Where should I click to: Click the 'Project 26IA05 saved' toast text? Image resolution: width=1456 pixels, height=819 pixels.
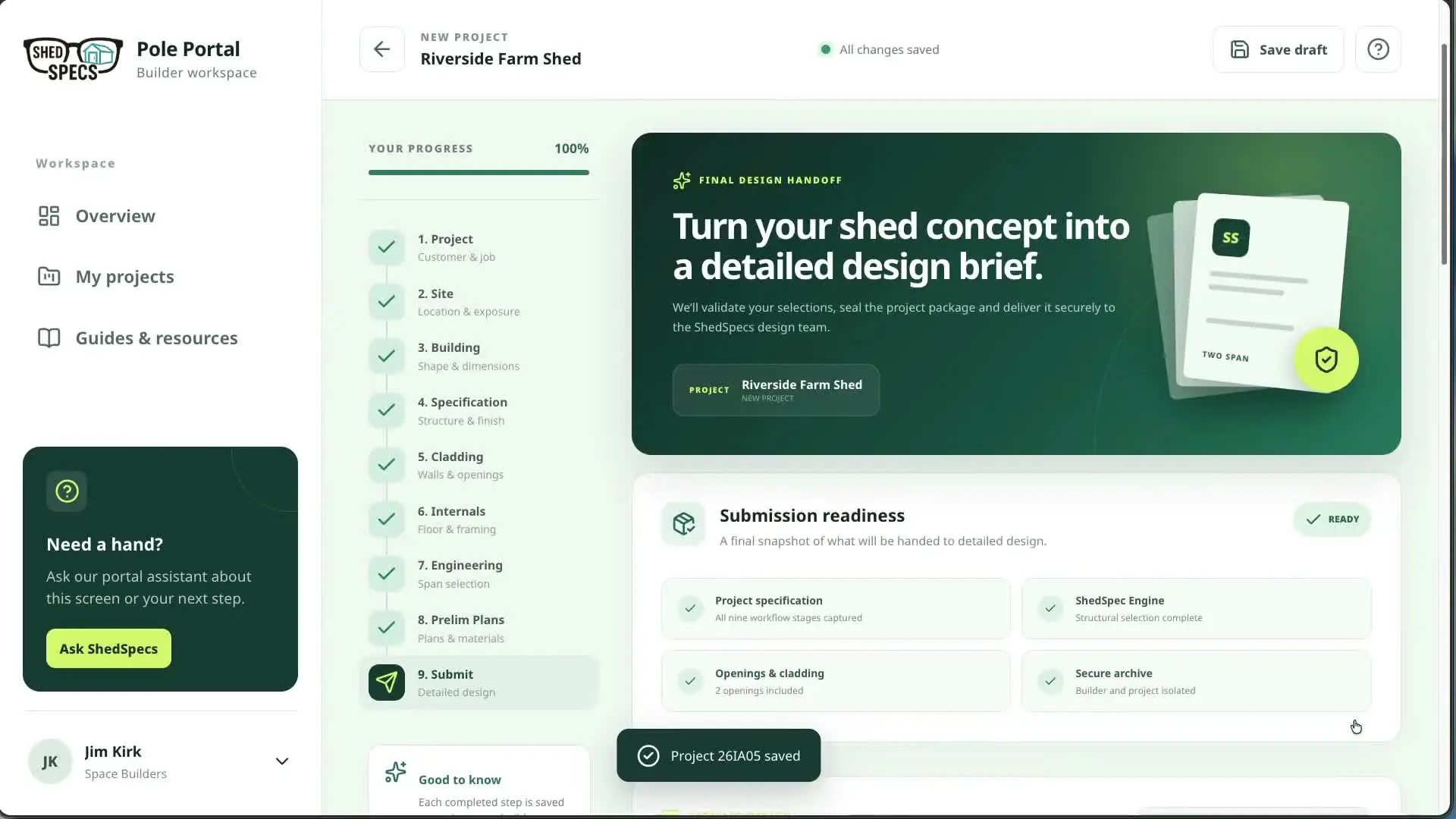[x=735, y=756]
